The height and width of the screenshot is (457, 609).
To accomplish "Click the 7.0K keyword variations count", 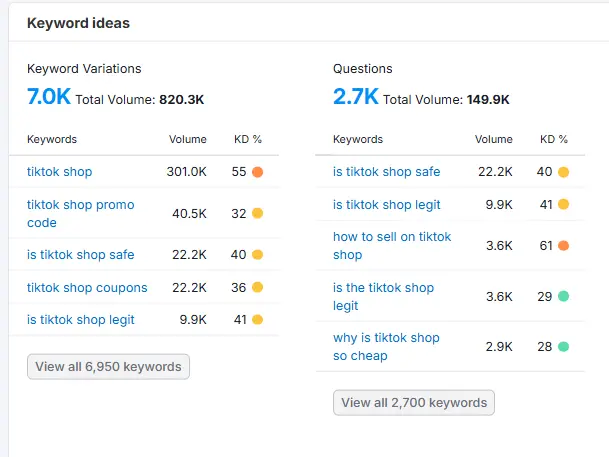I will point(48,97).
